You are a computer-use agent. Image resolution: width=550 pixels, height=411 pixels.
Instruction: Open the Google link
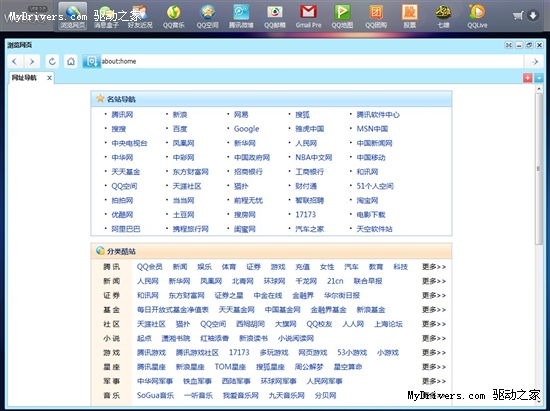pos(246,129)
